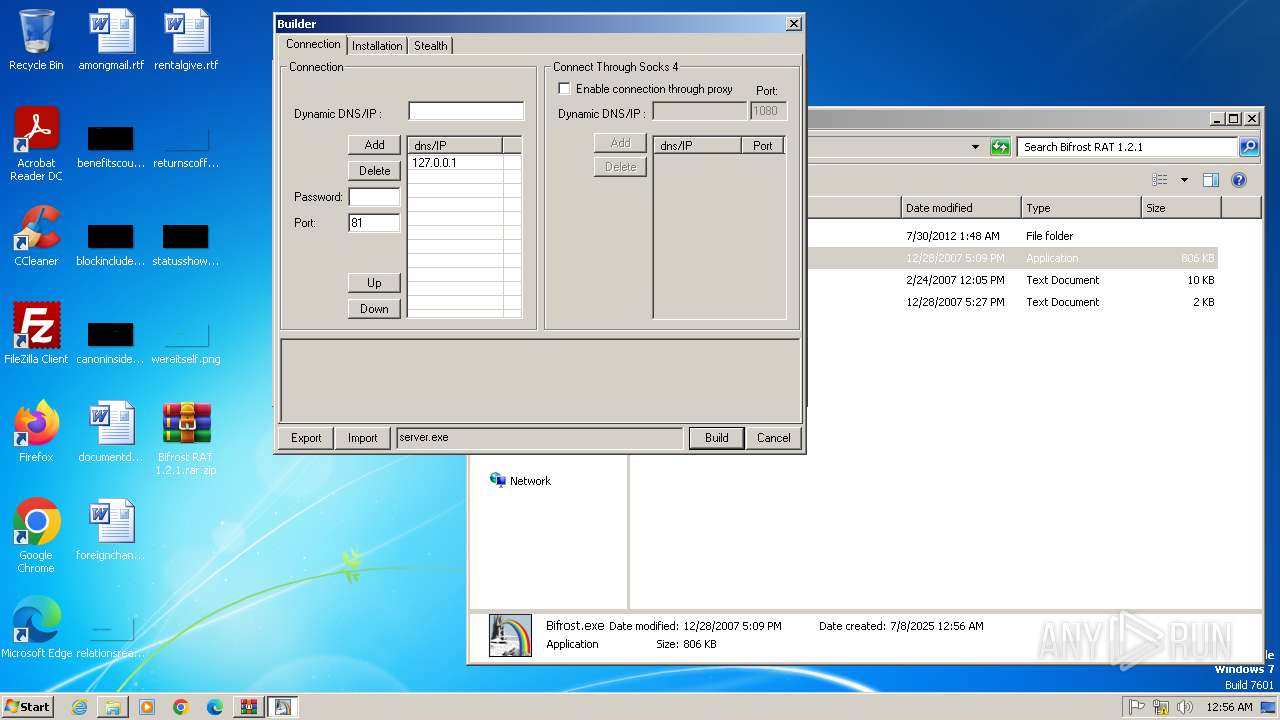Launch Microsoft Edge from the desktop
1280x720 pixels.
click(36, 627)
